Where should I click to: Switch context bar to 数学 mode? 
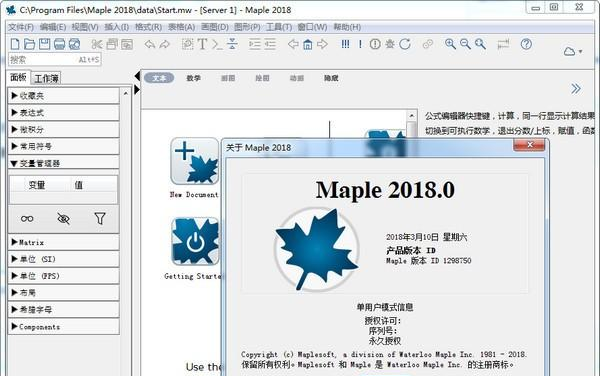194,78
